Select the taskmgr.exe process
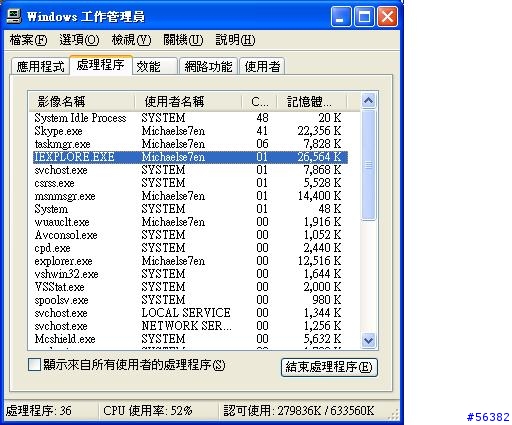The height and width of the screenshot is (425, 512). pos(190,144)
